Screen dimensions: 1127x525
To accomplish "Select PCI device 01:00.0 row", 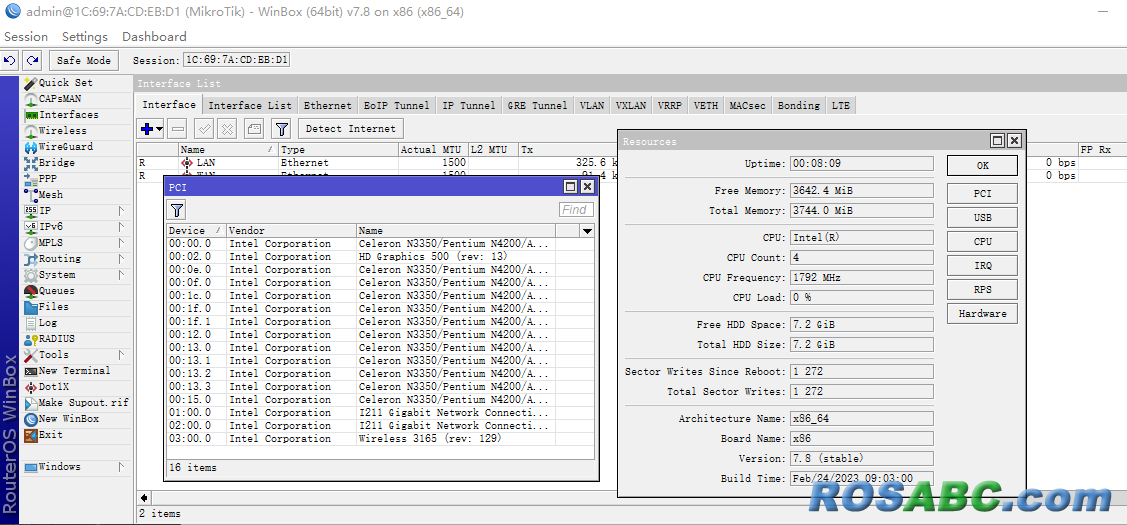I will click(380, 413).
